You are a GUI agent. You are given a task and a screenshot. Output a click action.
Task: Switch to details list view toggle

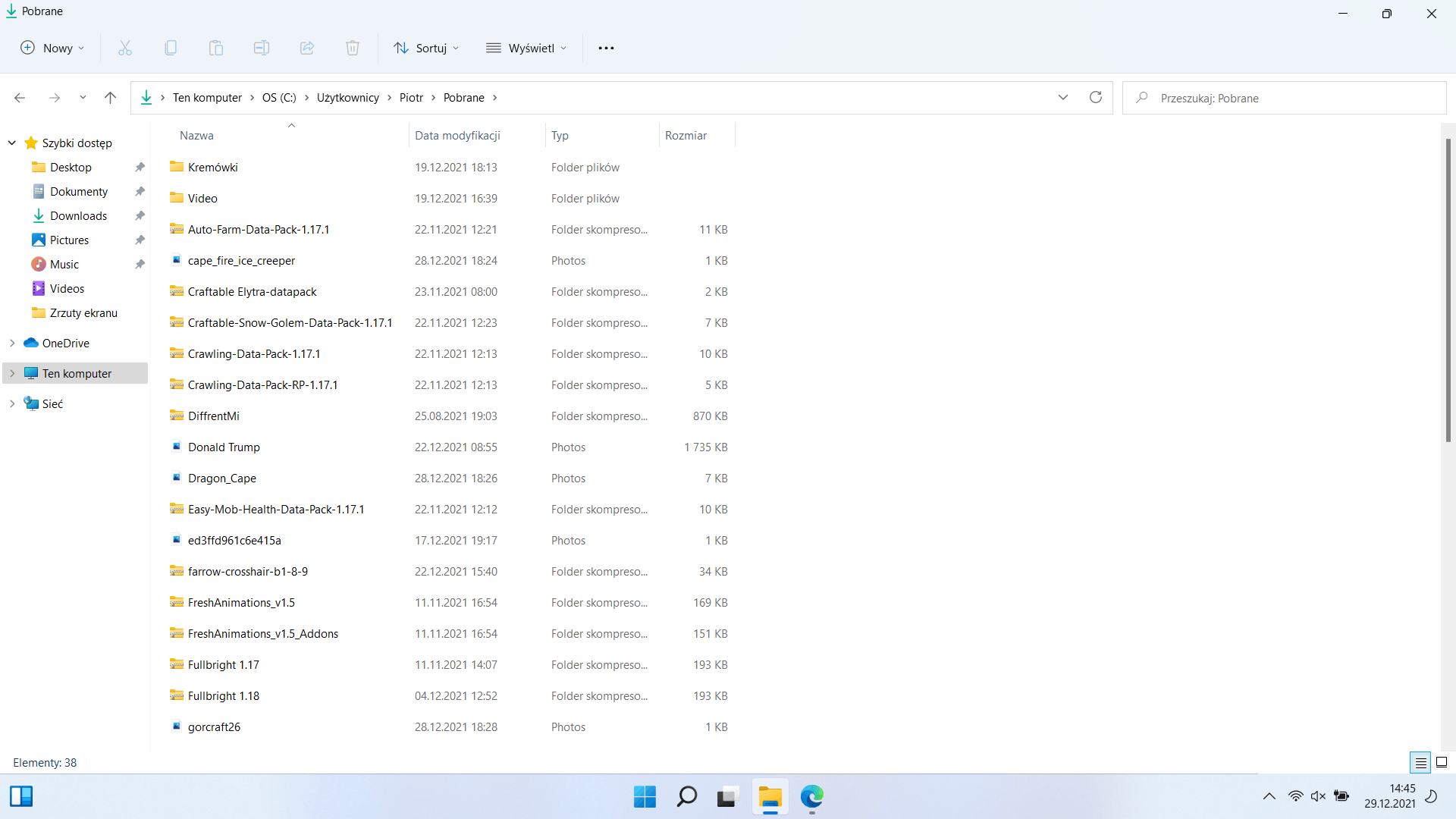[x=1420, y=762]
